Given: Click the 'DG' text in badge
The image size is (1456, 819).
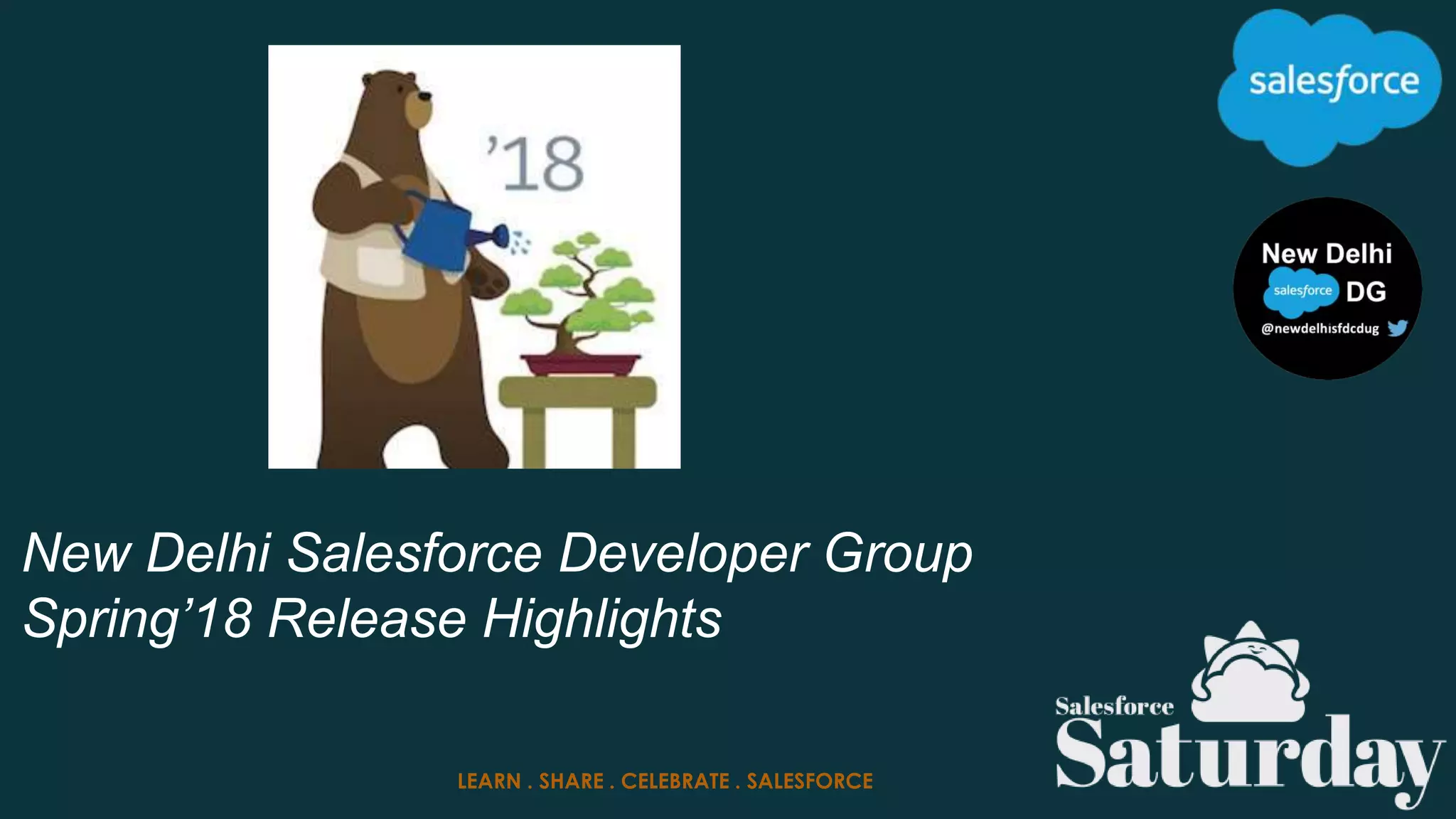Looking at the screenshot, I should click(1366, 291).
